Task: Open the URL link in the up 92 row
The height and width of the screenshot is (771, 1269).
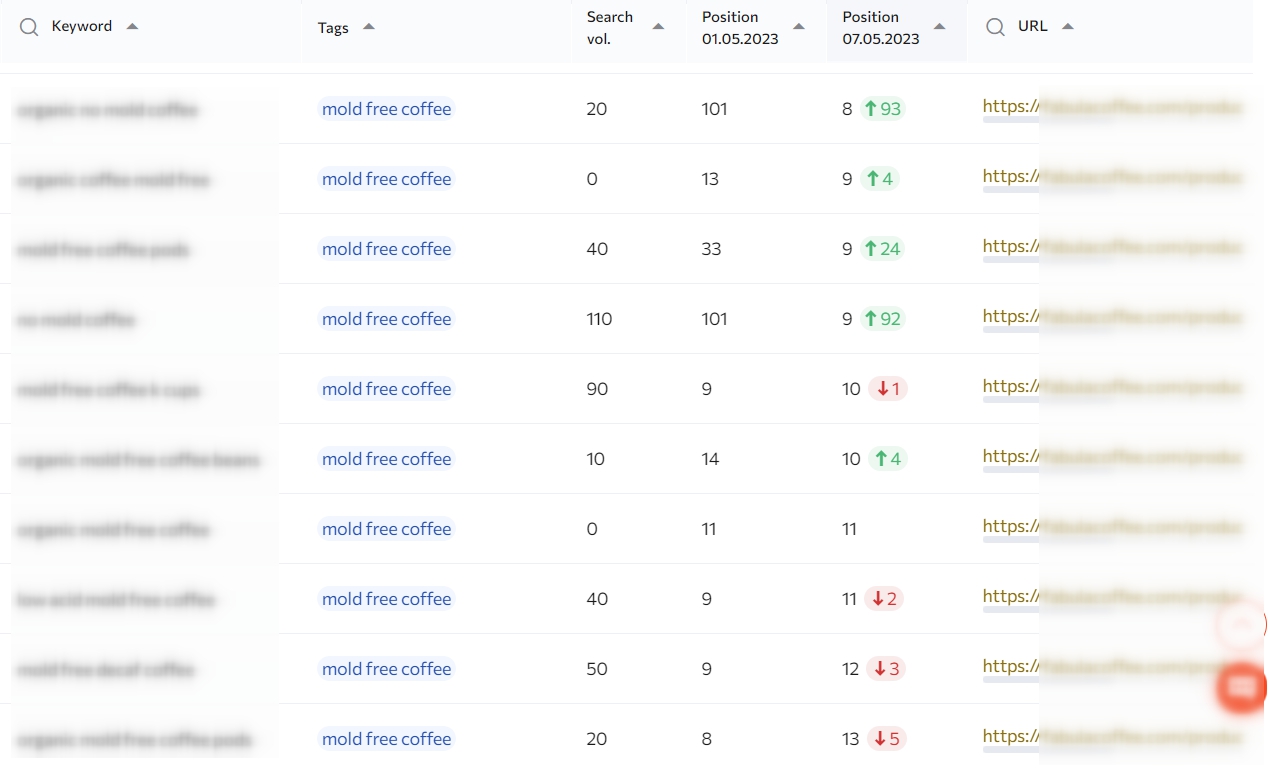Action: pos(1112,317)
